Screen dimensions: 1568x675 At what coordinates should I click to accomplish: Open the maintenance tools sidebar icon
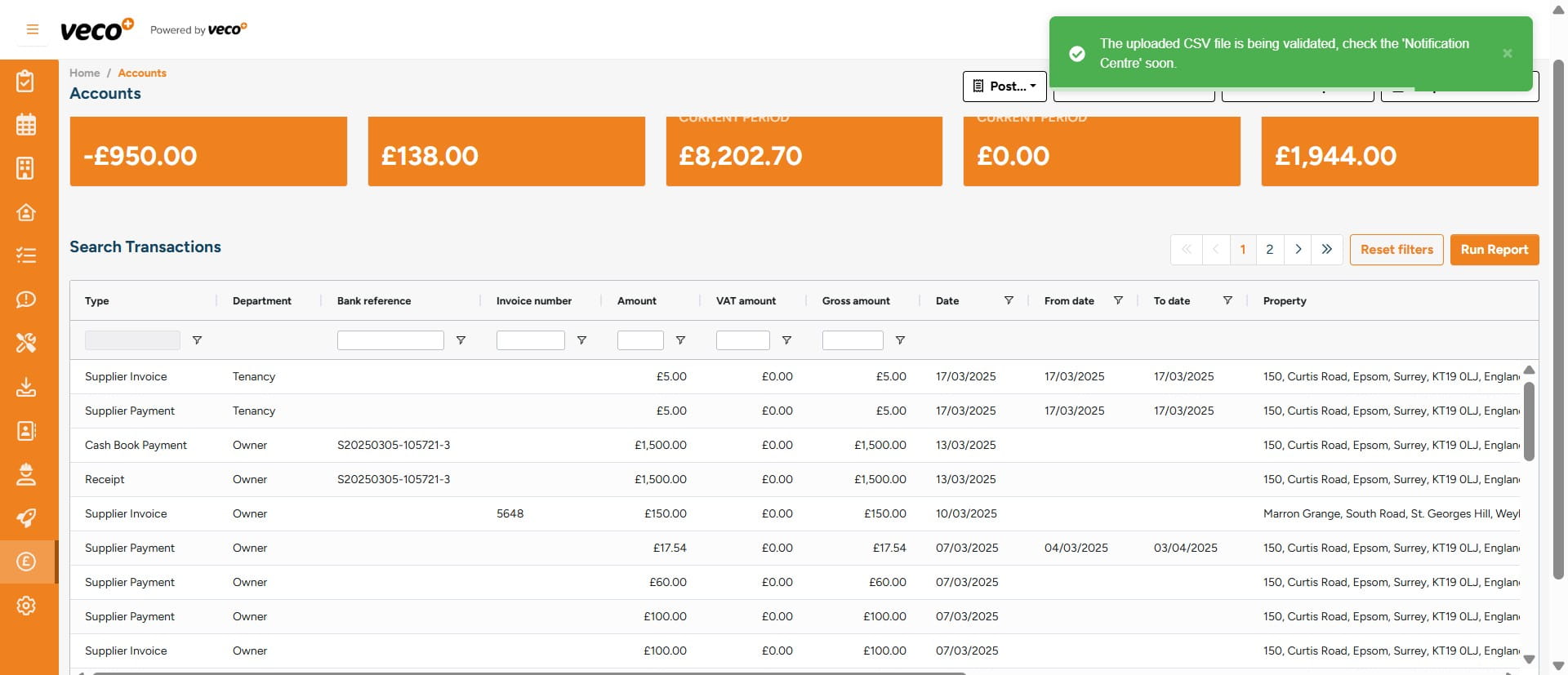[x=26, y=343]
